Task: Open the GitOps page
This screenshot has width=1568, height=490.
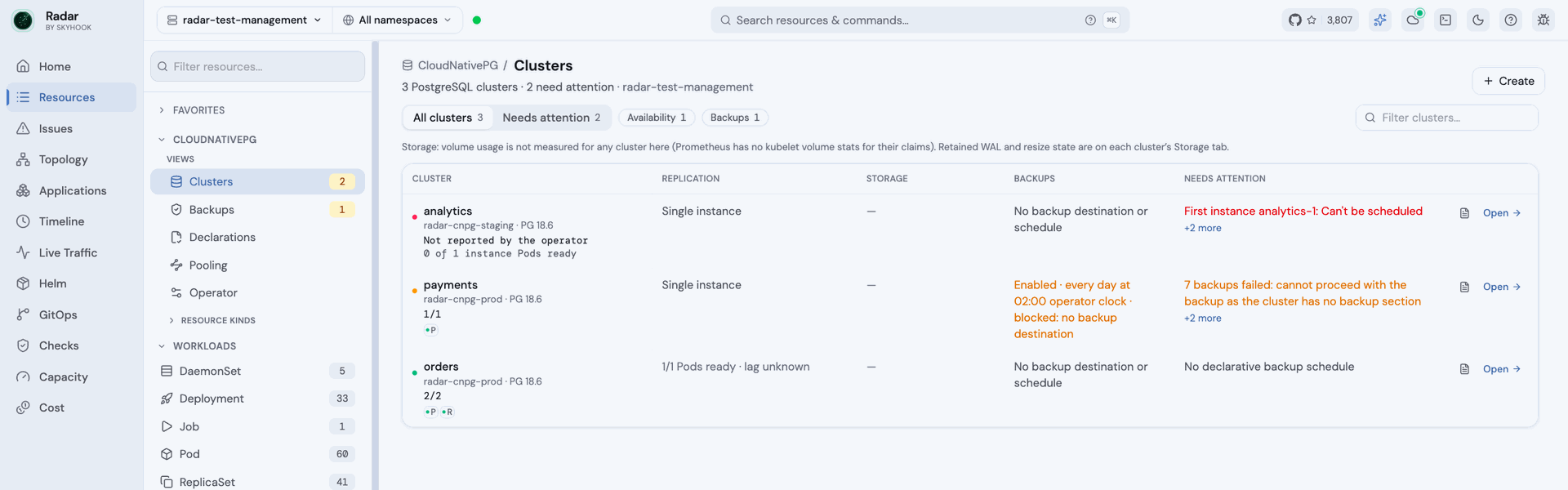Action: coord(71,314)
